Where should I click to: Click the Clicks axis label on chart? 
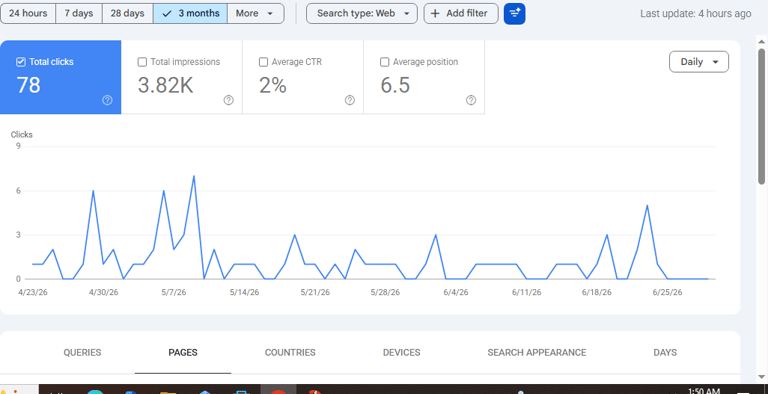(22, 134)
